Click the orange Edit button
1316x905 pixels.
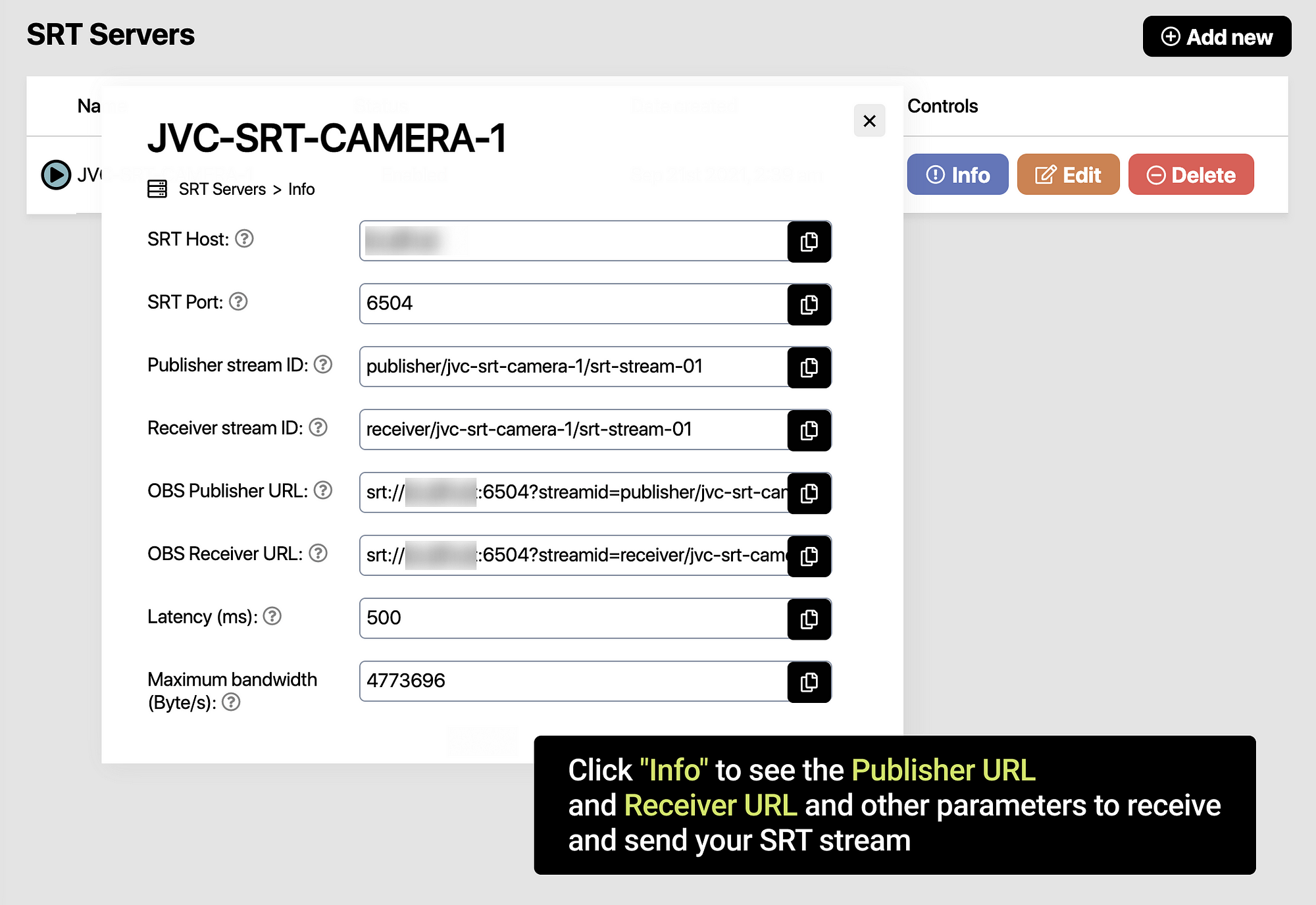1068,174
